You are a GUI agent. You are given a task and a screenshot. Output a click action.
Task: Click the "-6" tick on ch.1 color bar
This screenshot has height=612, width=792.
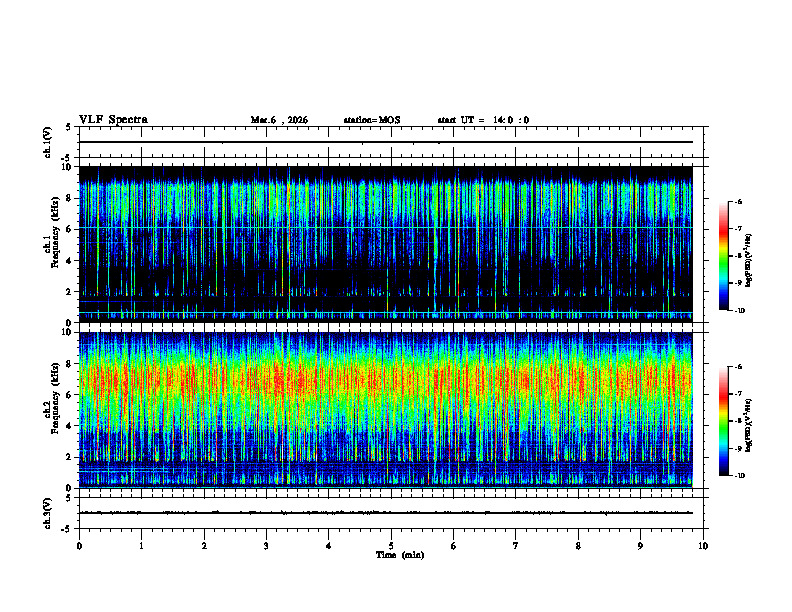tap(738, 201)
